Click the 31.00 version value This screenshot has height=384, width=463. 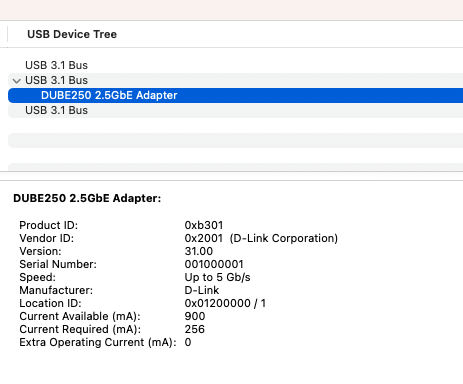point(199,251)
